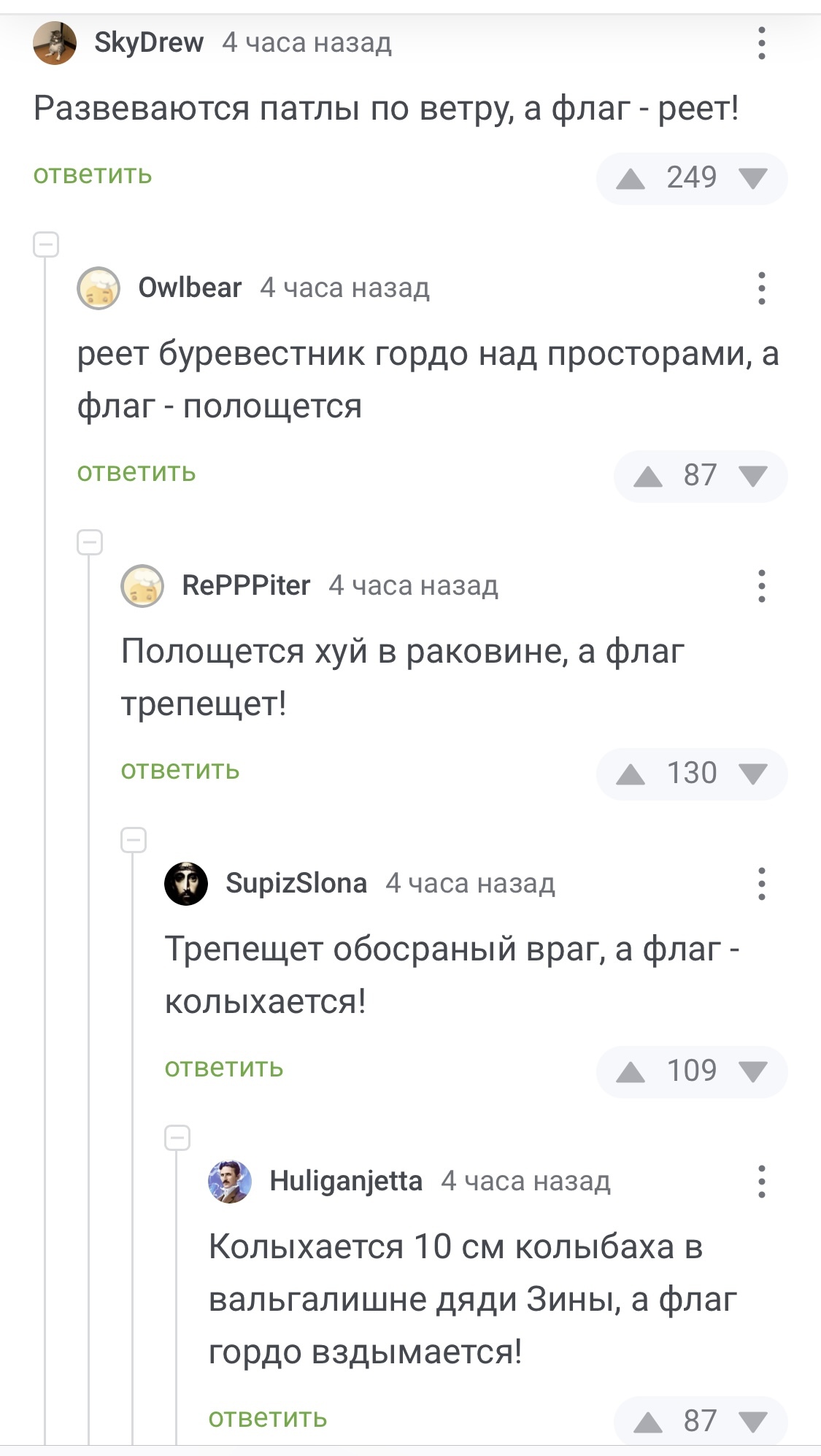The image size is (821, 1456).
Task: Reply to SkyDrew's comment
Action: tap(93, 175)
